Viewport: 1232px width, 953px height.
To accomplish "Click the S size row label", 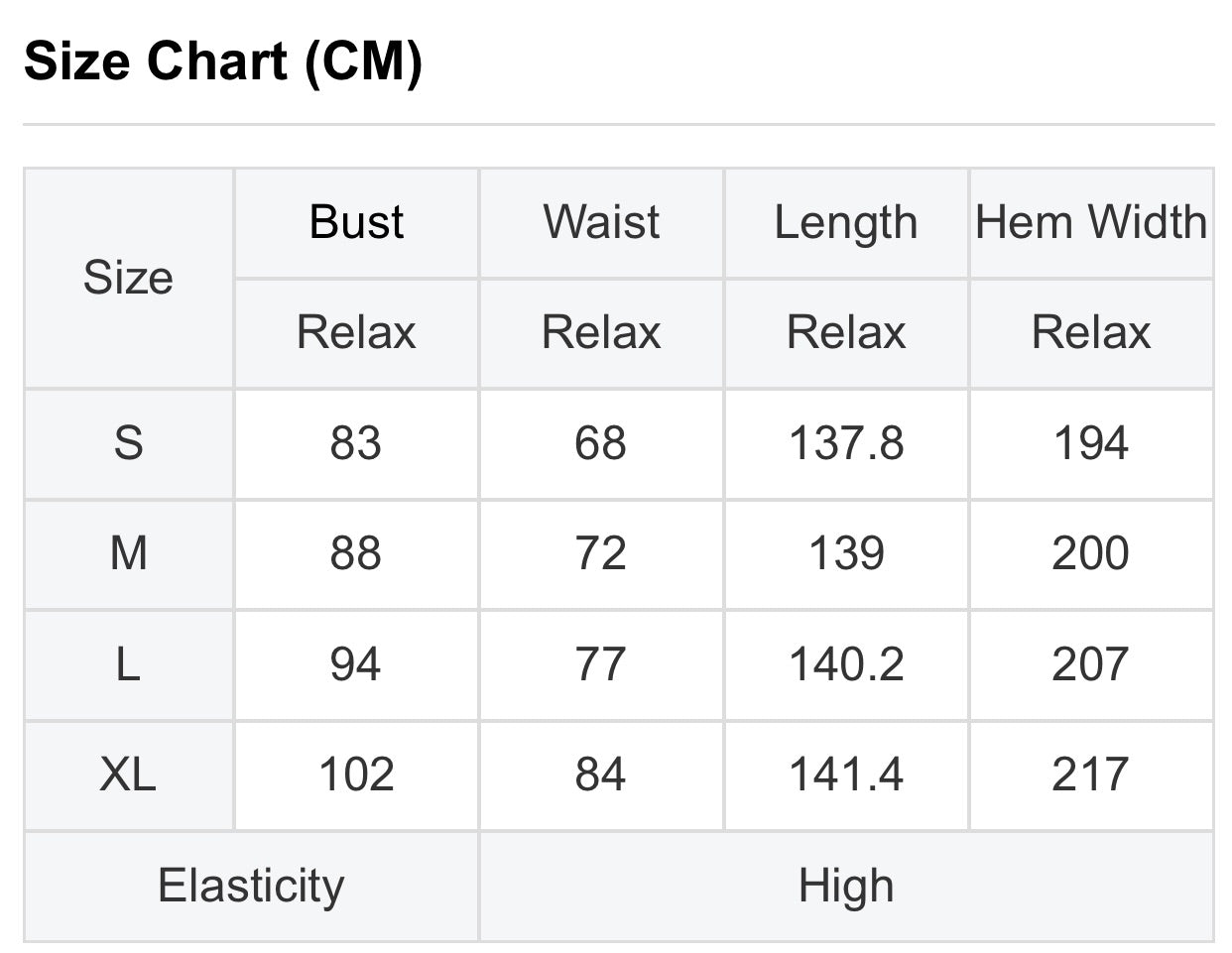I will tap(128, 443).
